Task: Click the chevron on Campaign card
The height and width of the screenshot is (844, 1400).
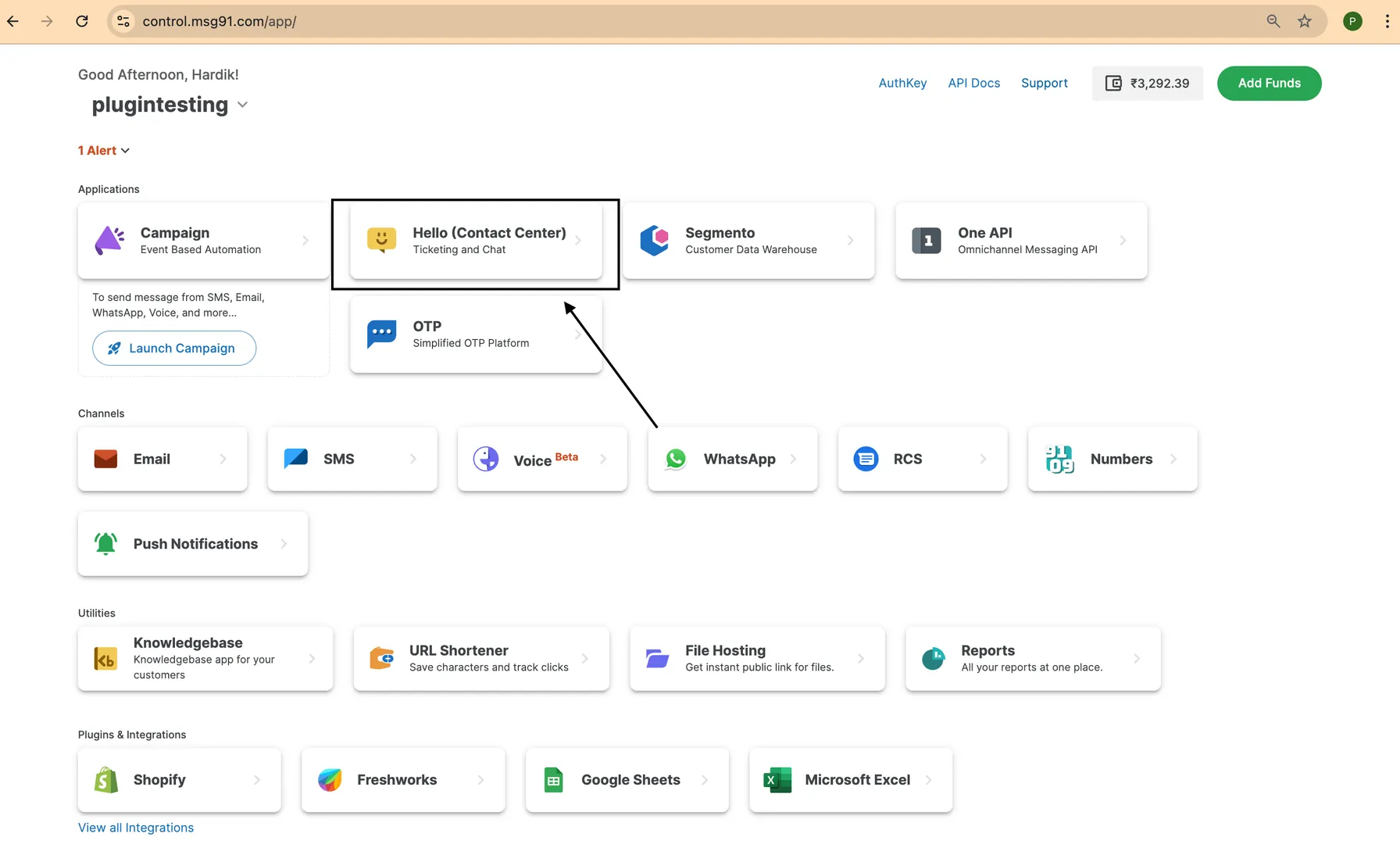Action: (305, 241)
